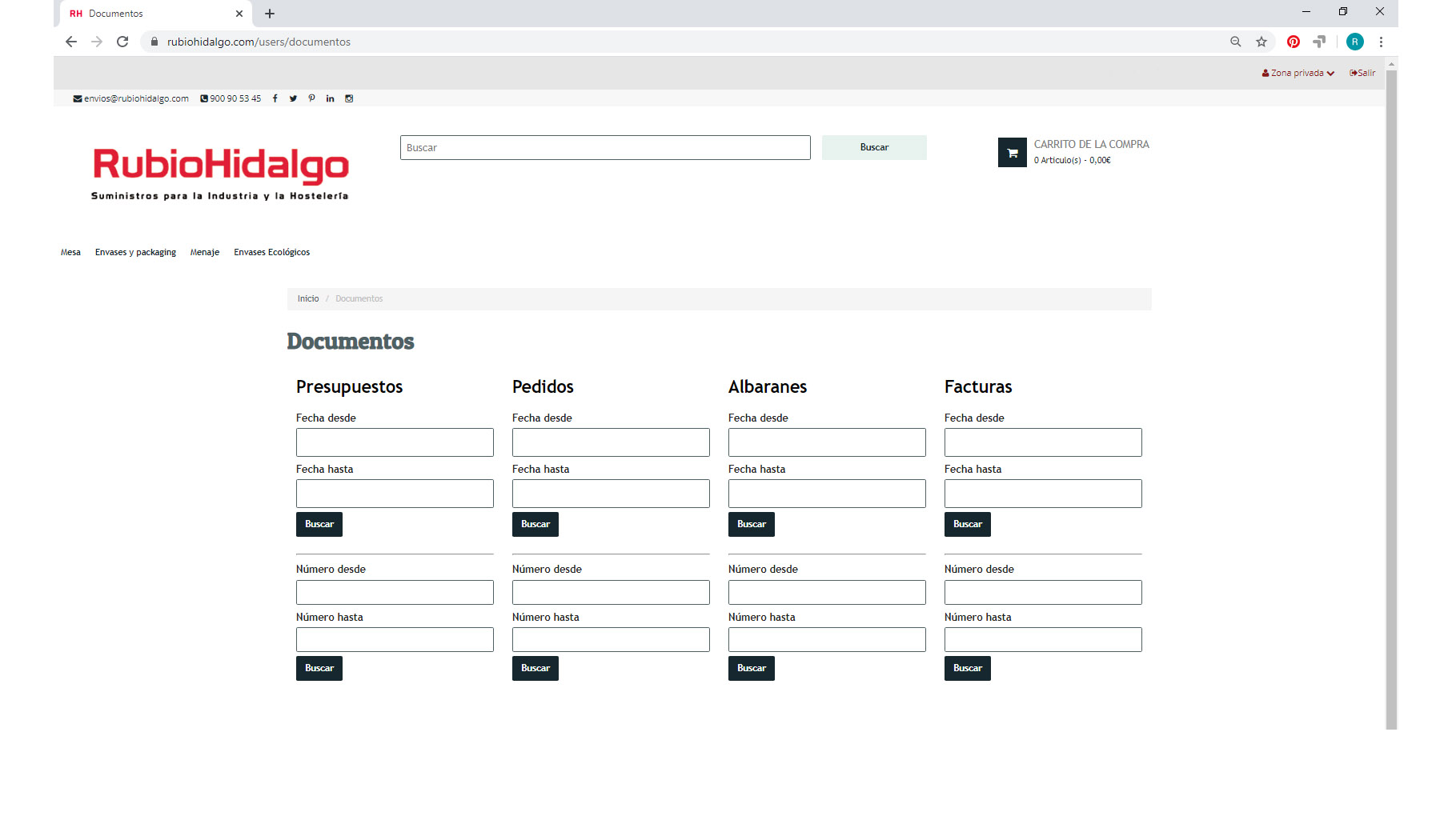Click Facturas number Buscar button

tap(968, 668)
